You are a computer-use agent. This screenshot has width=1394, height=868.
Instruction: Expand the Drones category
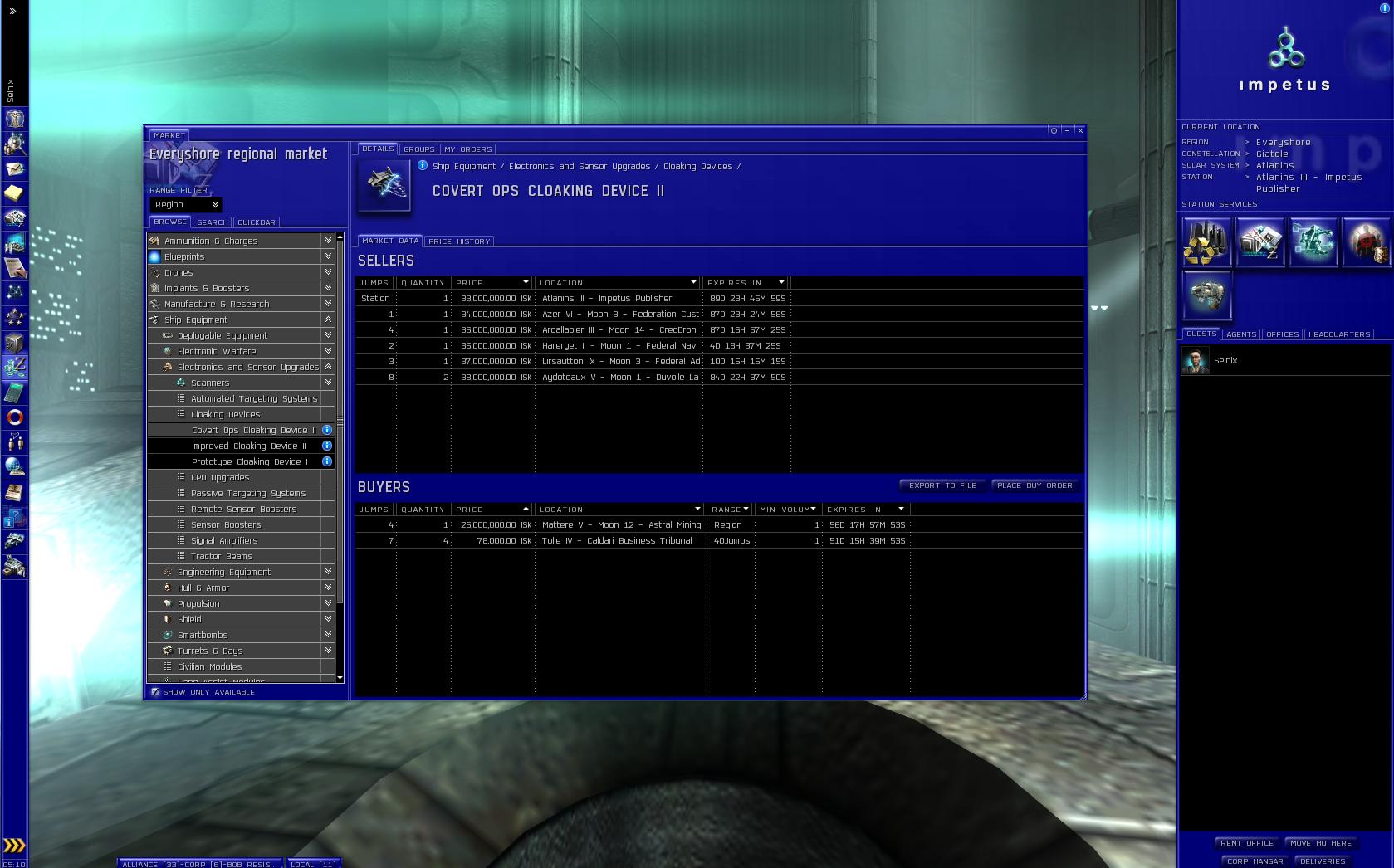pos(328,272)
